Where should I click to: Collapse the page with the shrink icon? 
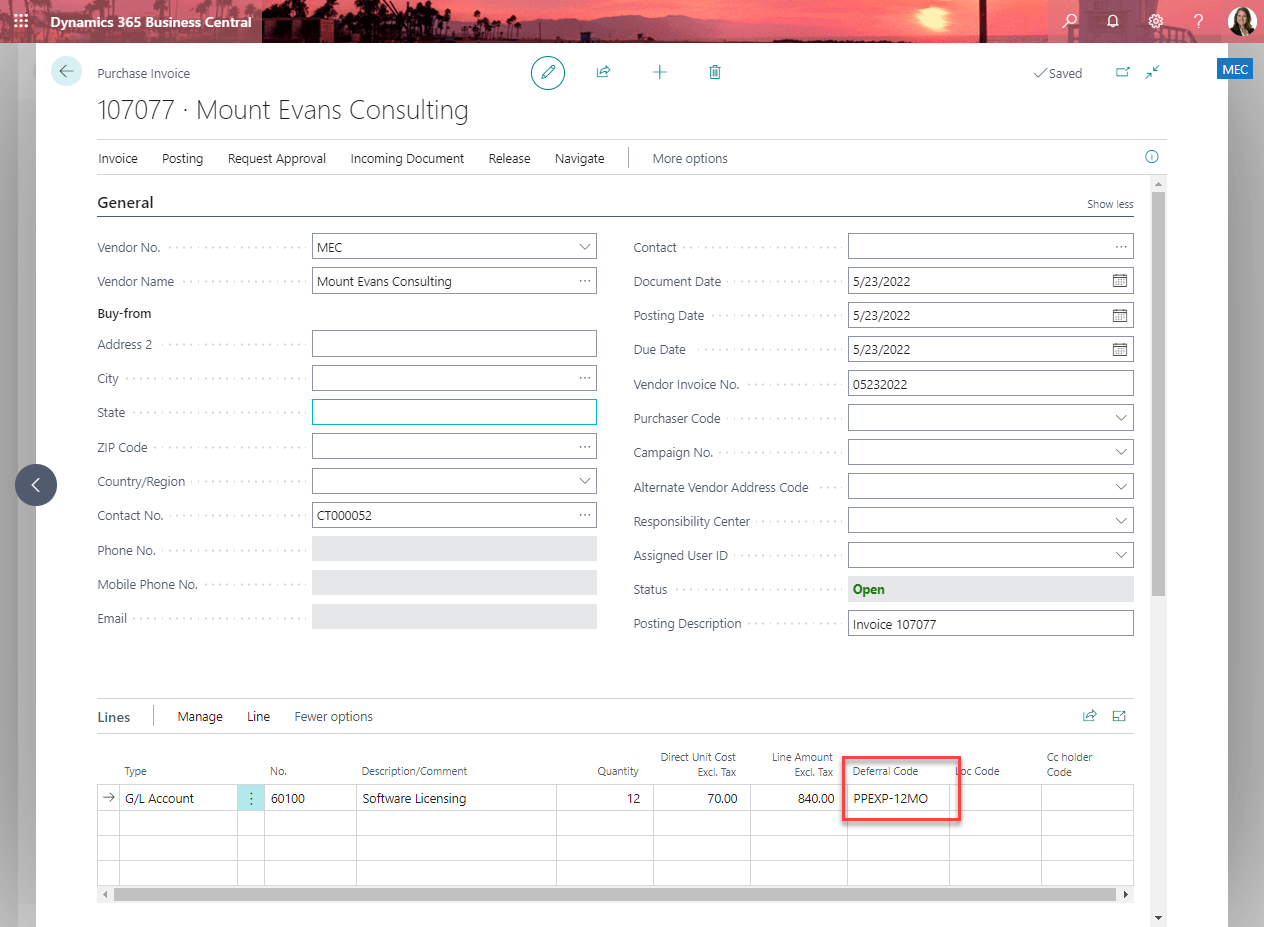tap(1153, 73)
